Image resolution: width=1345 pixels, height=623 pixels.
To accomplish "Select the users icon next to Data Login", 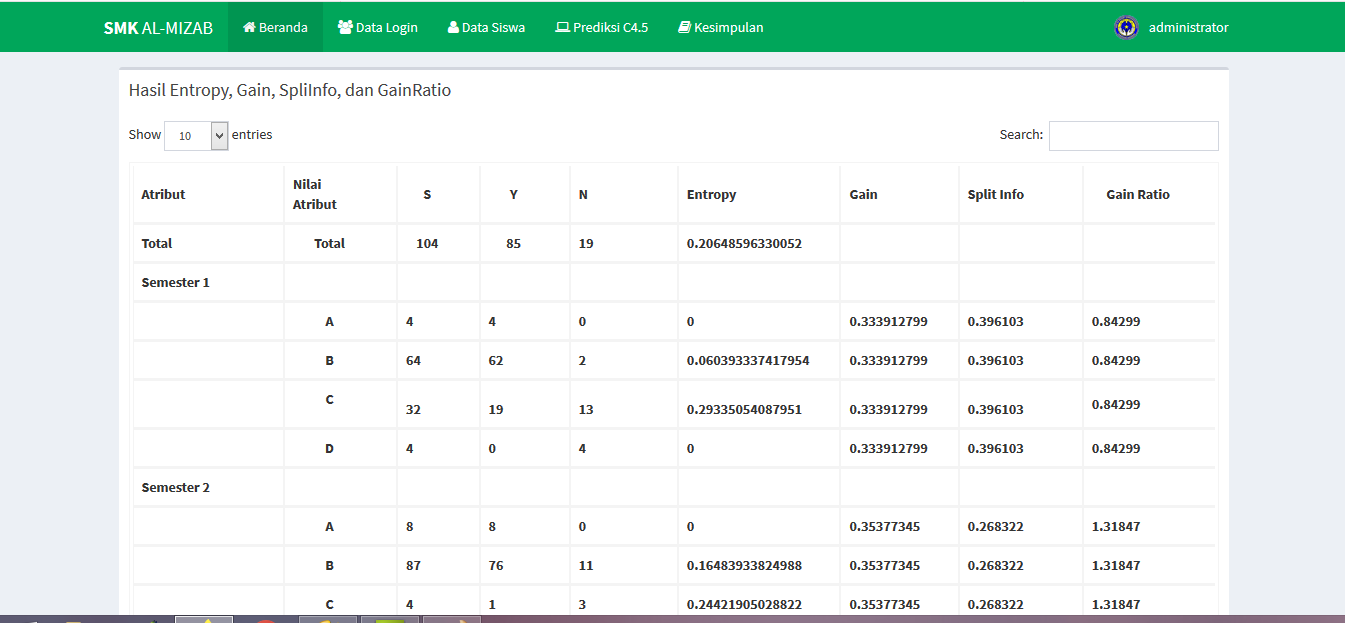I will click(x=343, y=27).
